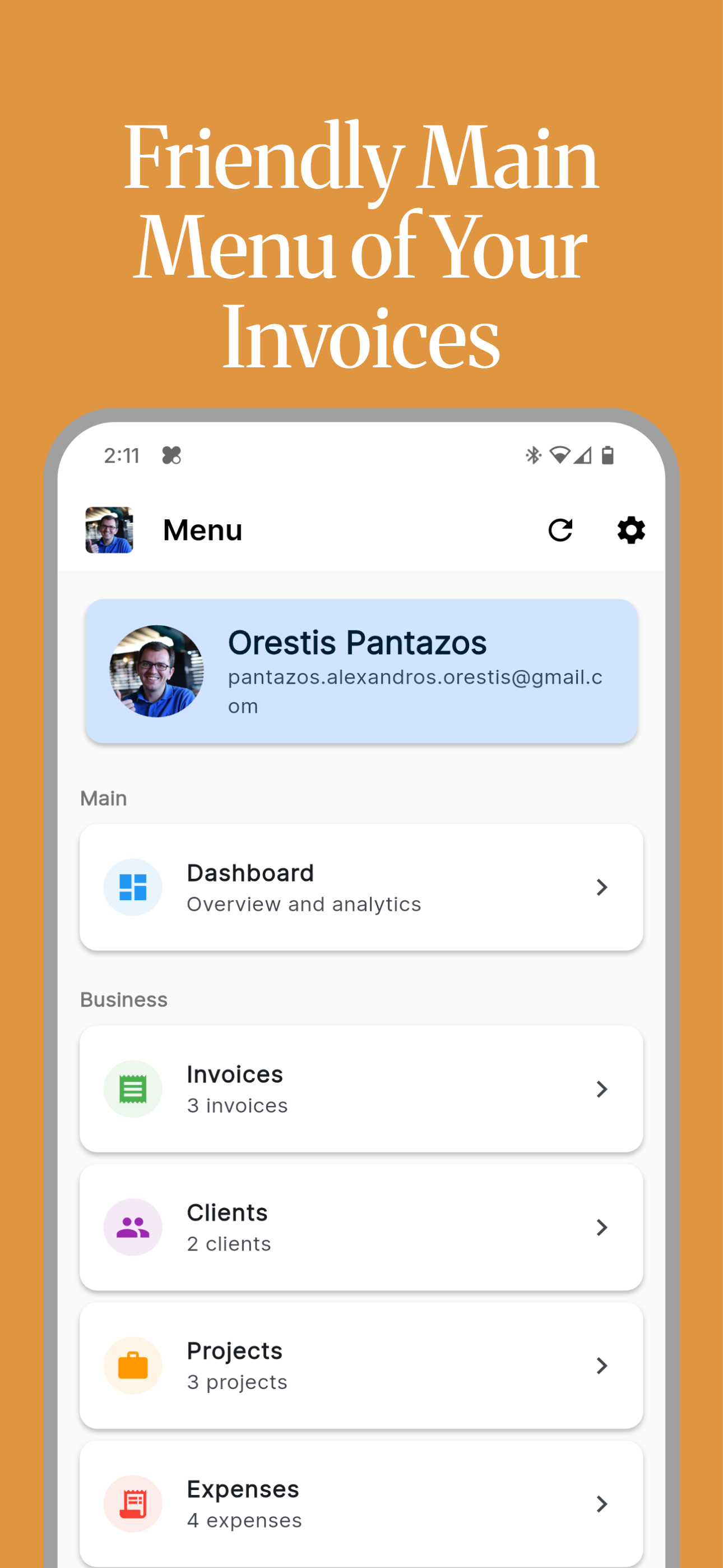Expand Dashboard using its chevron arrow
Screen dimensions: 723x1568
click(602, 887)
